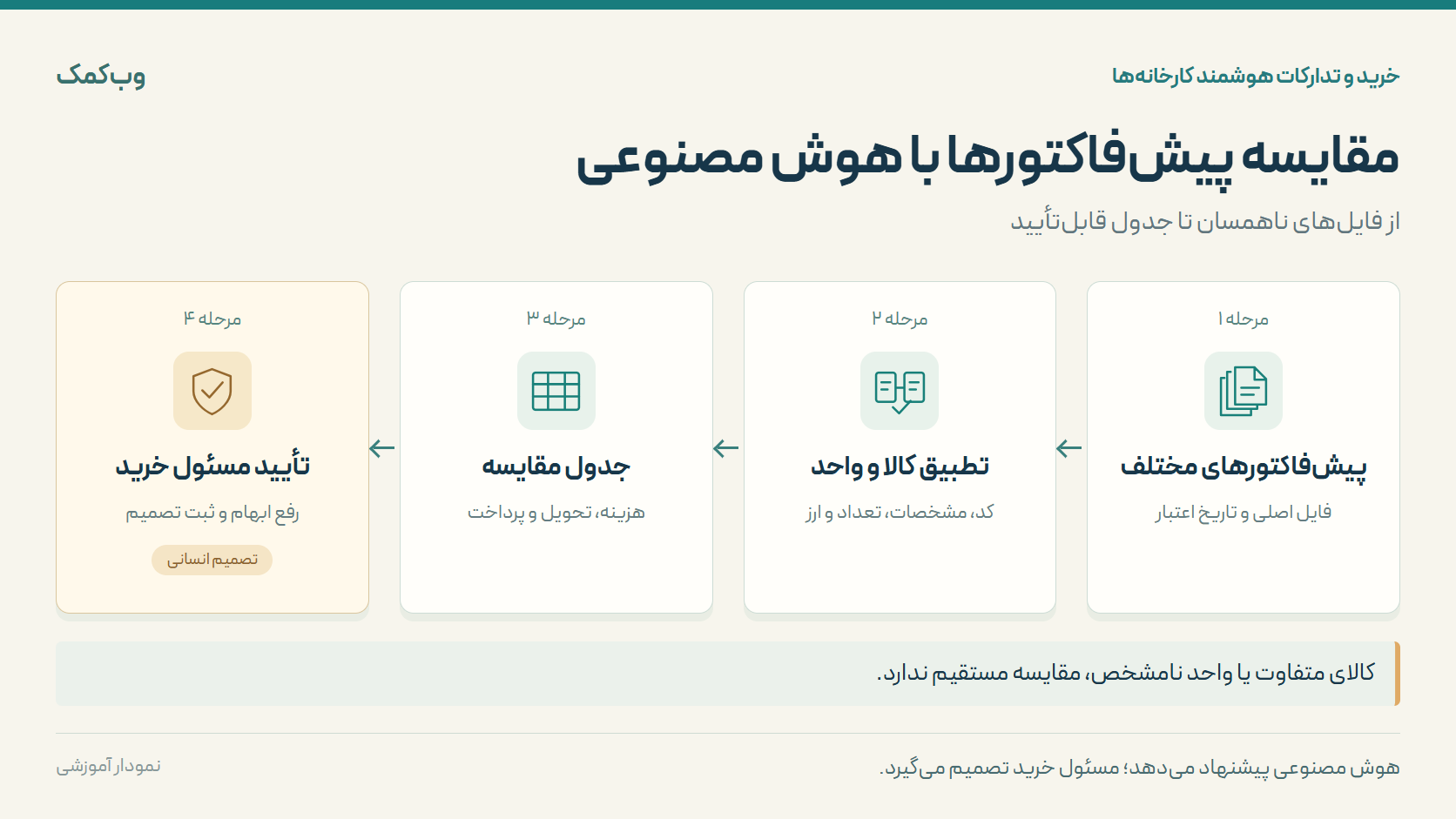
Task: Click the heading پیش‌فاکتورهای مختلف
Action: (x=1243, y=467)
